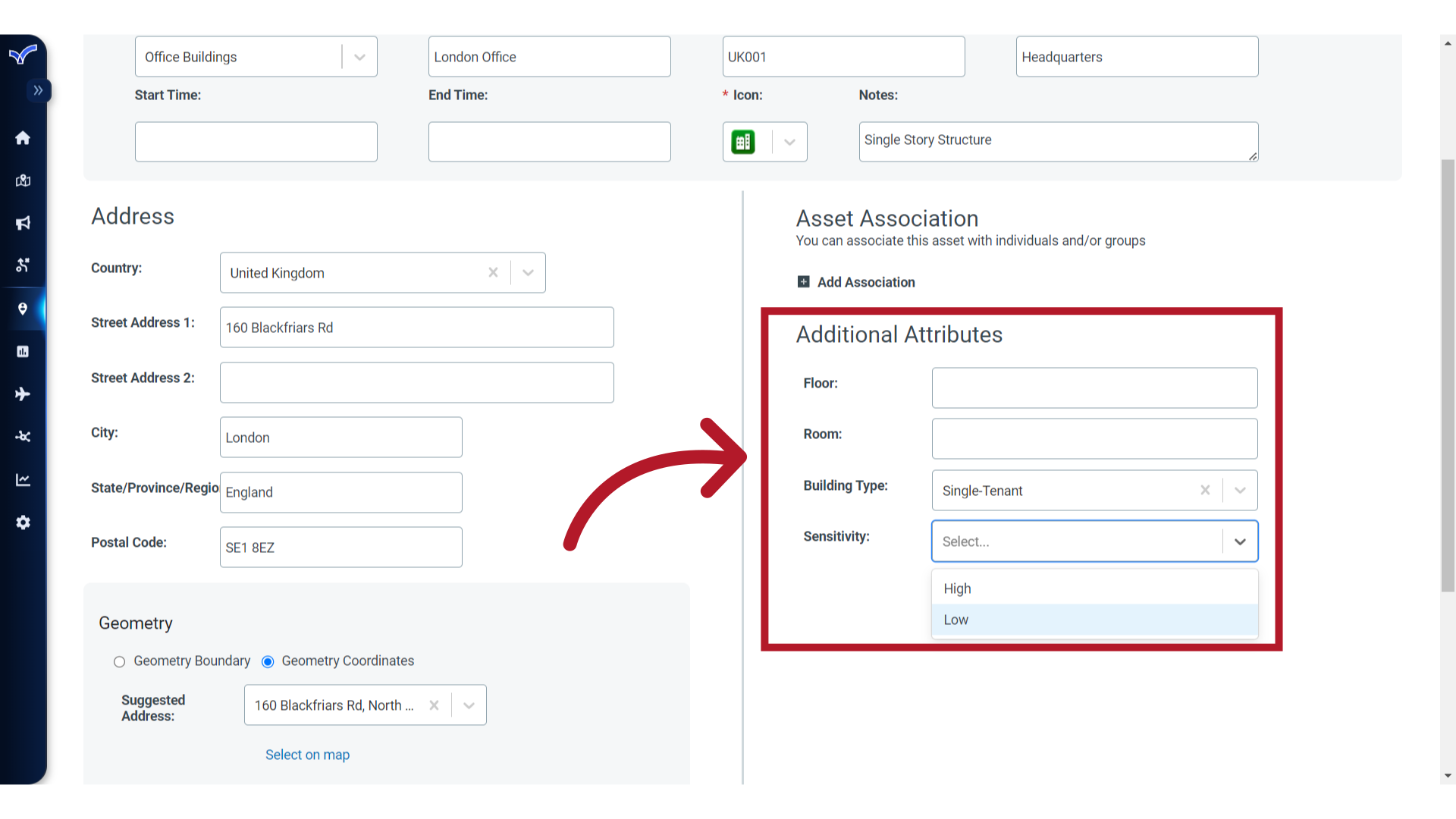Screen dimensions: 1456x819
Task: Open the calendar-style board sidebar icon
Action: pos(23,351)
